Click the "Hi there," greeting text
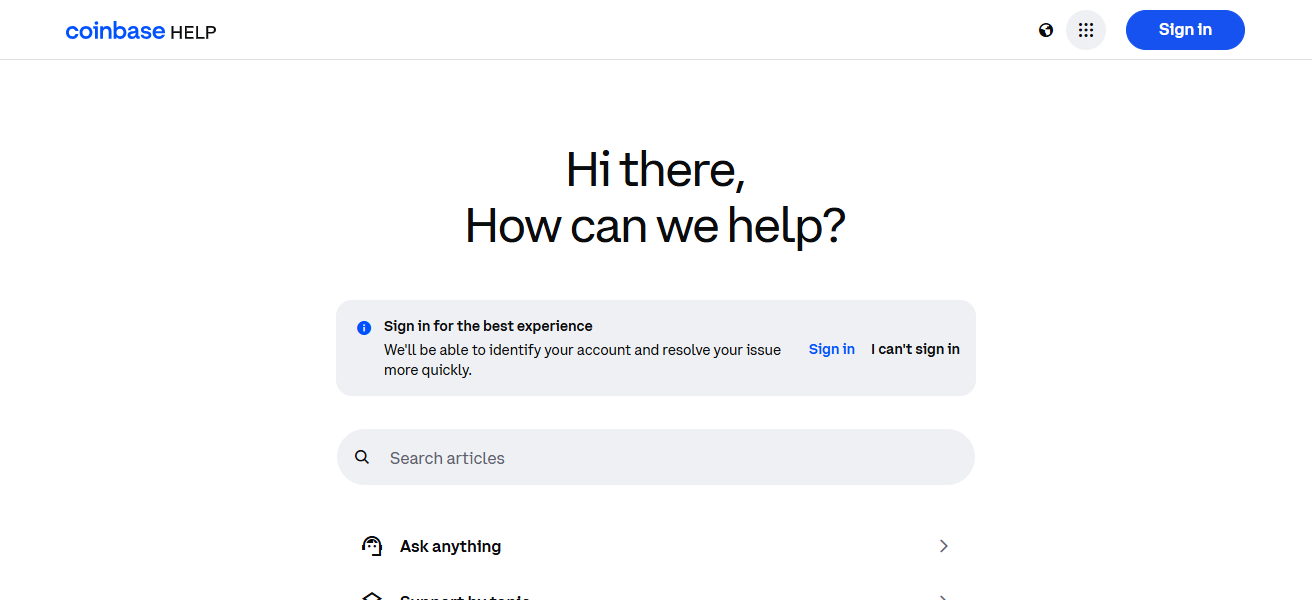 pyautogui.click(x=655, y=170)
